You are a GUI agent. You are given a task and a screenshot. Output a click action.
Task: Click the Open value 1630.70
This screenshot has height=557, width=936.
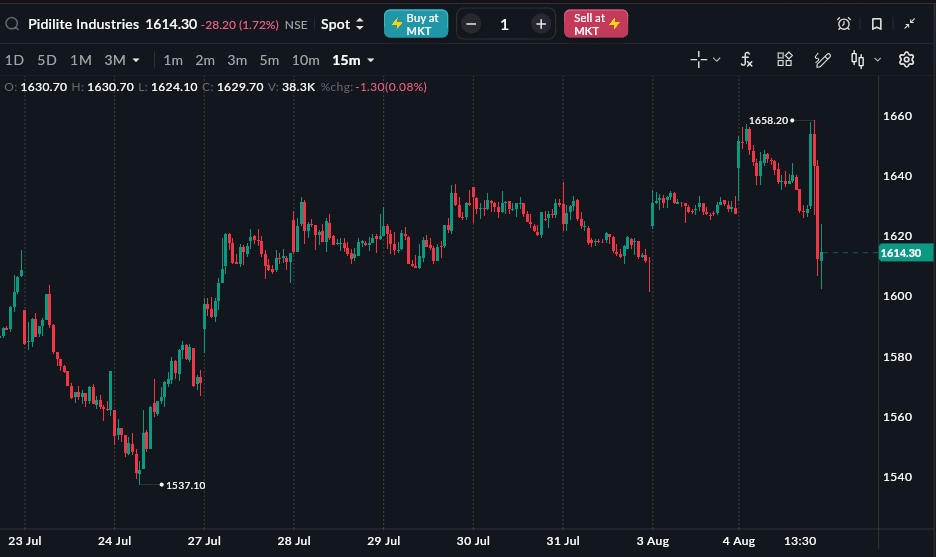[44, 87]
